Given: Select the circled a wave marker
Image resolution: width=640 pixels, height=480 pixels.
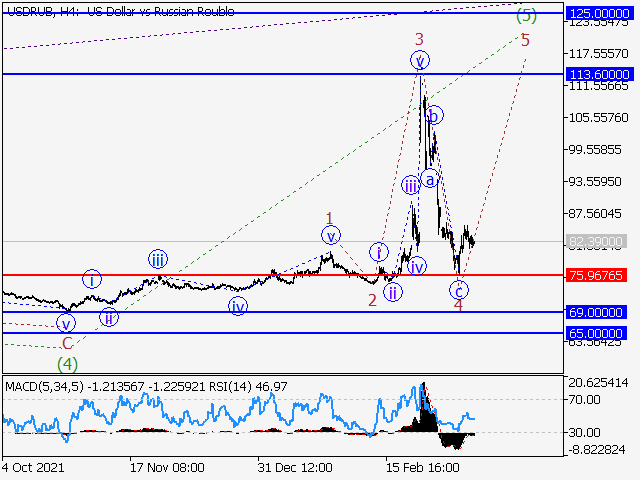Looking at the screenshot, I should [x=430, y=179].
